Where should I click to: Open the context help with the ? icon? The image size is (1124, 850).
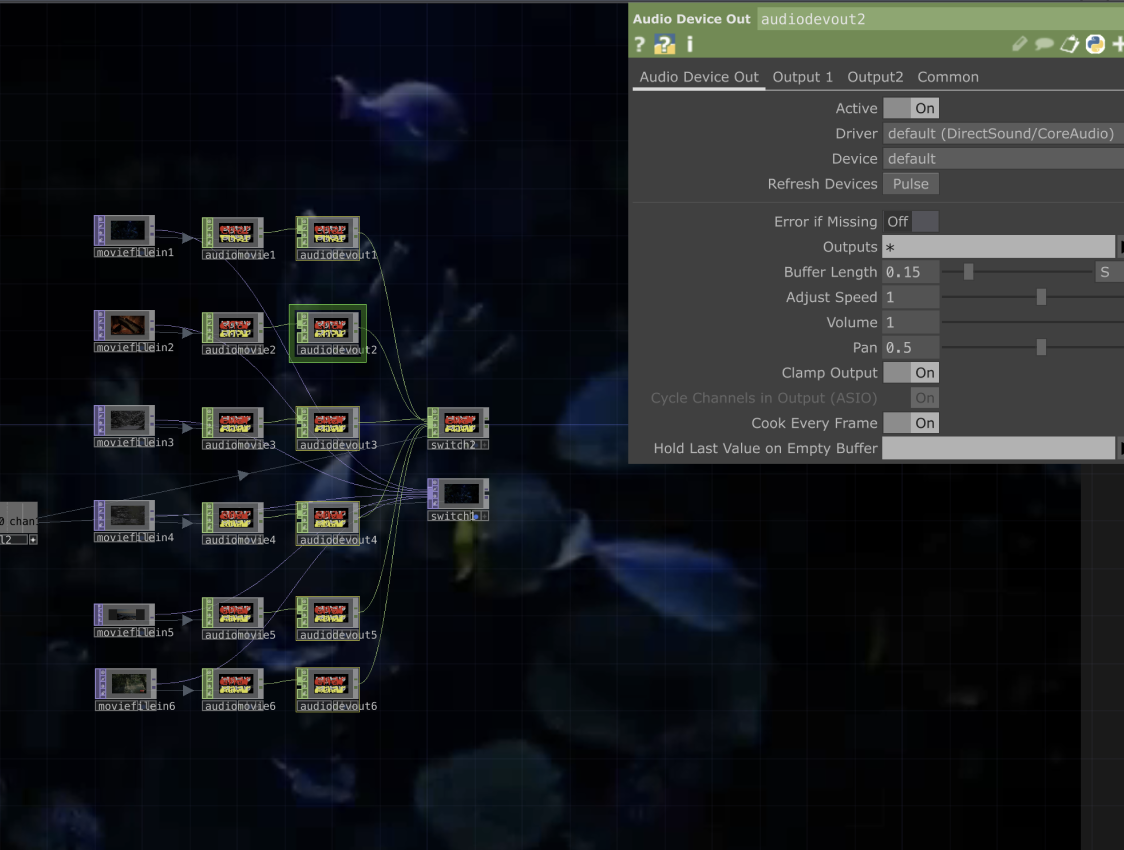pyautogui.click(x=639, y=44)
